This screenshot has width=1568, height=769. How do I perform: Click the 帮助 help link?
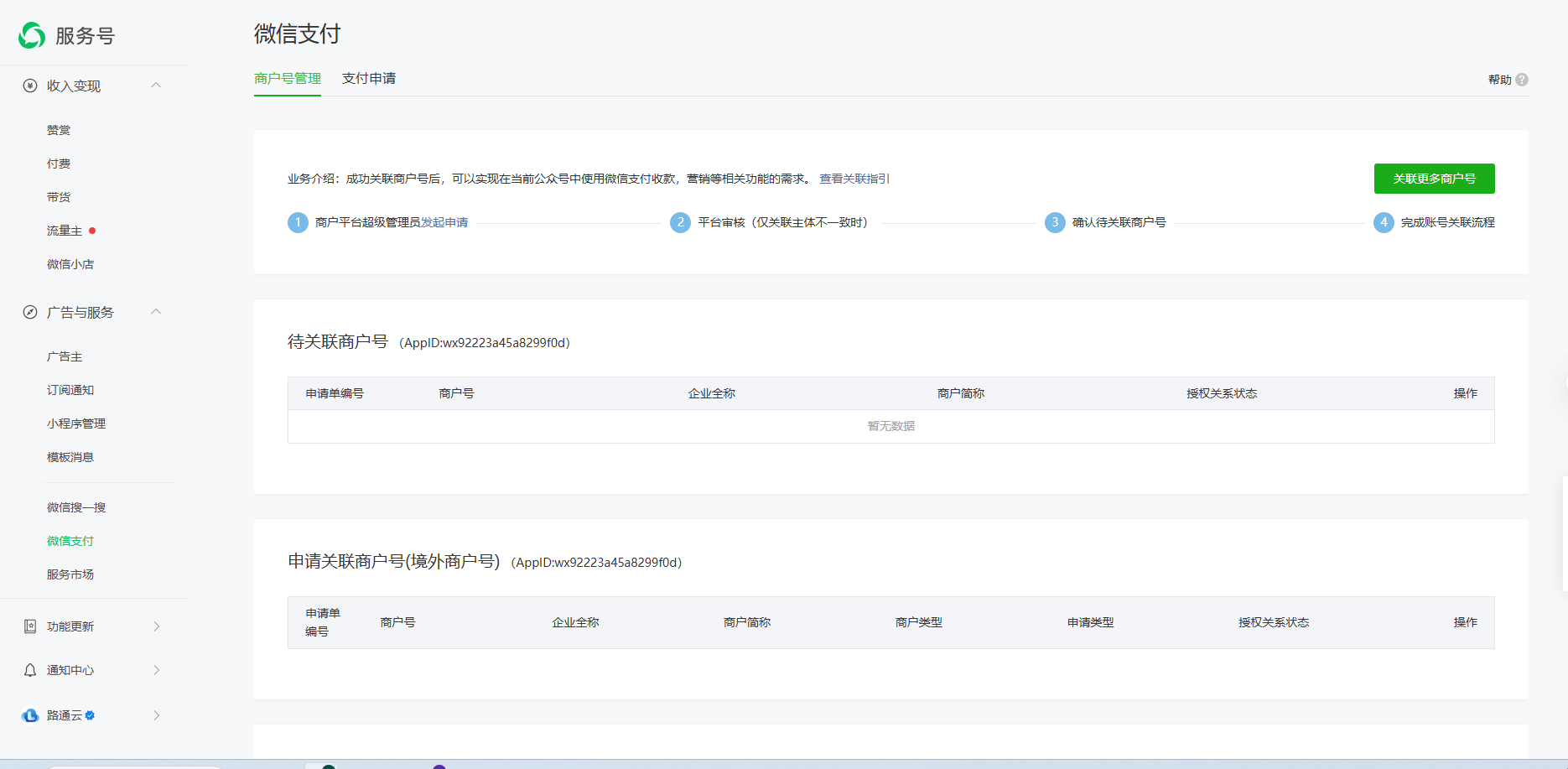tap(1500, 80)
